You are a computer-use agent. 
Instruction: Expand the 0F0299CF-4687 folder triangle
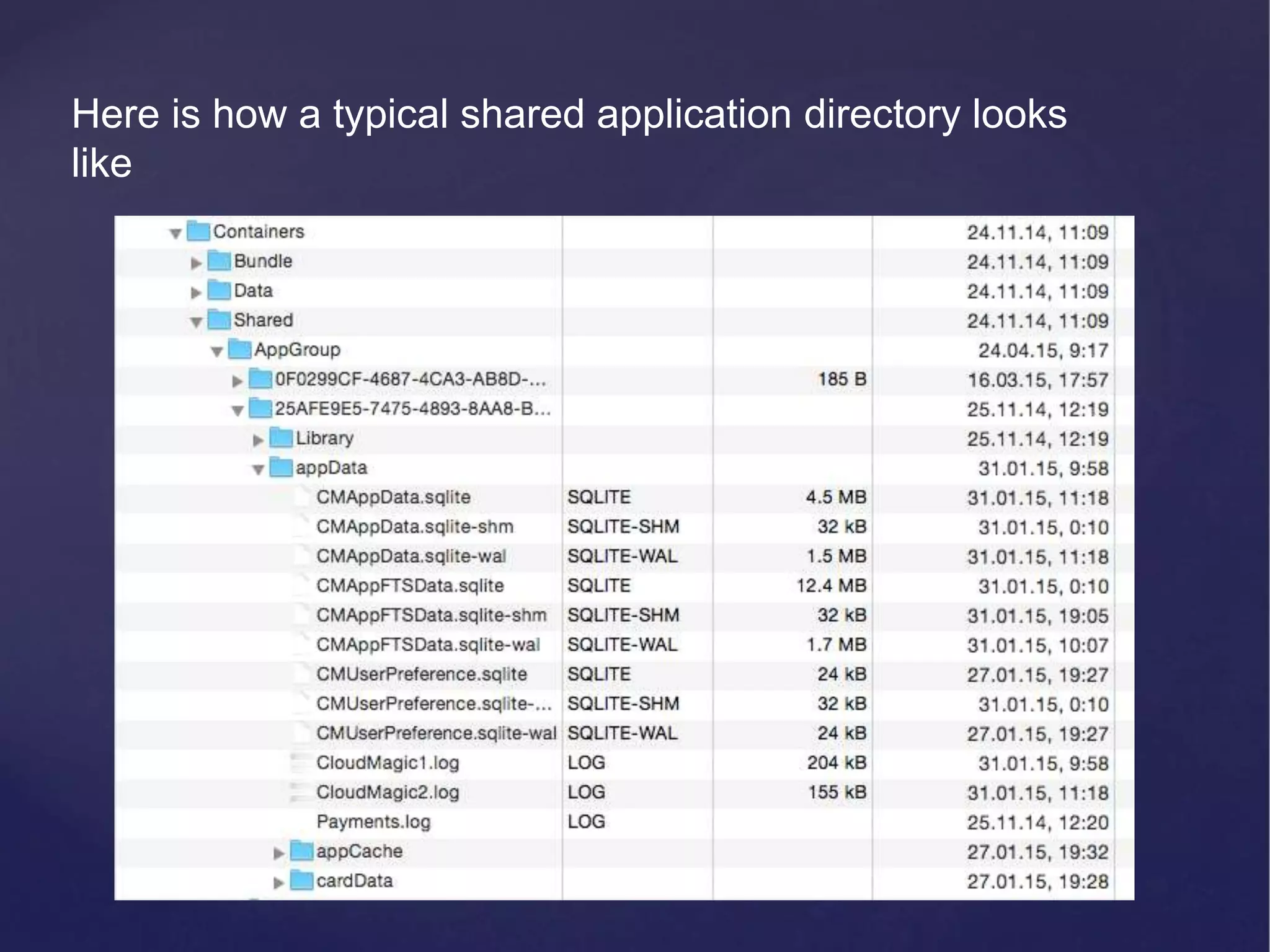pyautogui.click(x=237, y=381)
